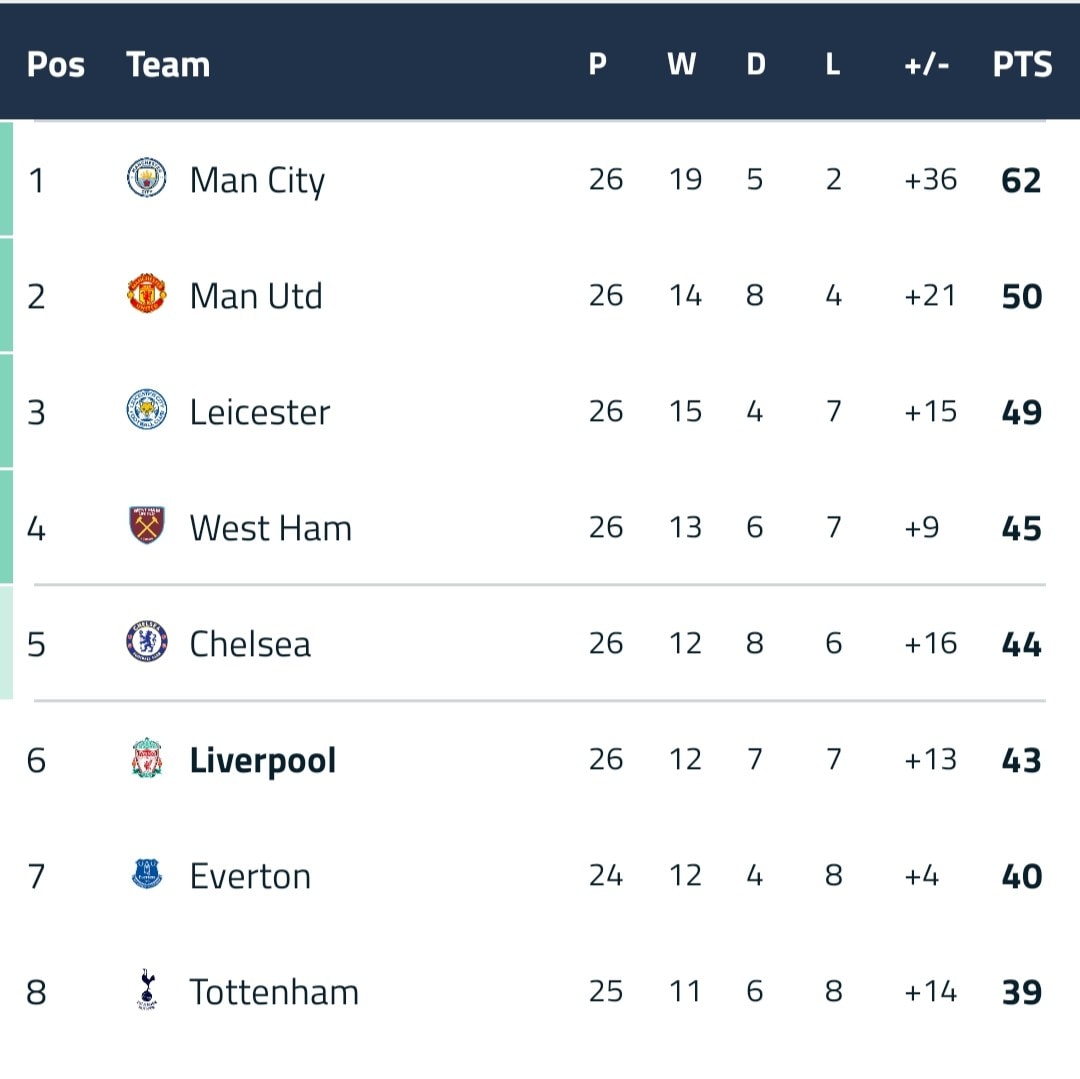This screenshot has height=1079, width=1080.
Task: Click the Tottenham cockerel crest
Action: pos(147,989)
